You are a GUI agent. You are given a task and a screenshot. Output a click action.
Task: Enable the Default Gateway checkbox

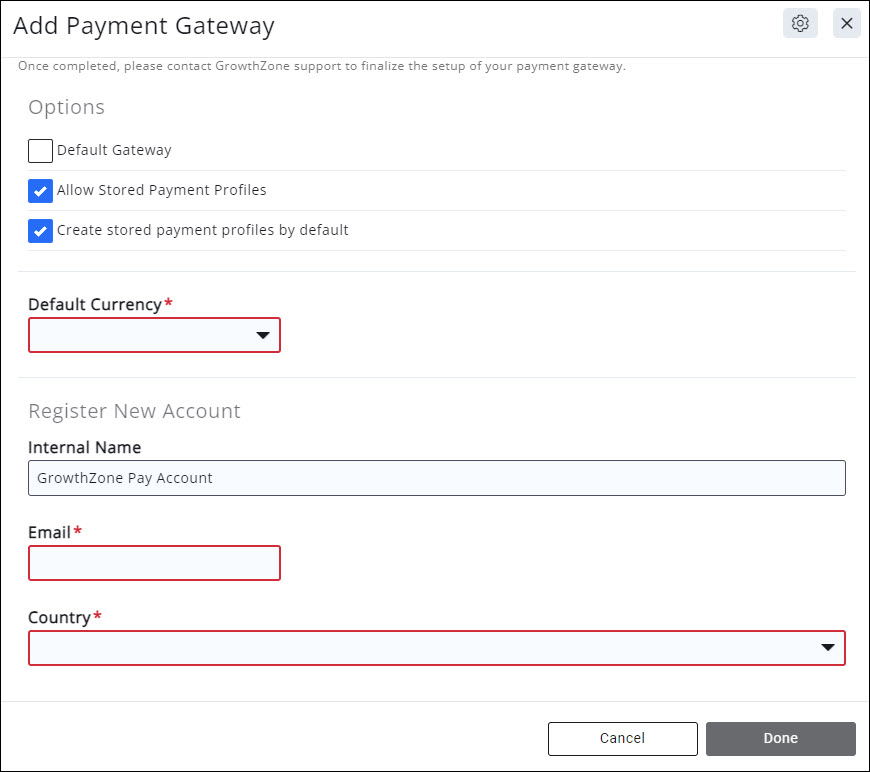[40, 151]
